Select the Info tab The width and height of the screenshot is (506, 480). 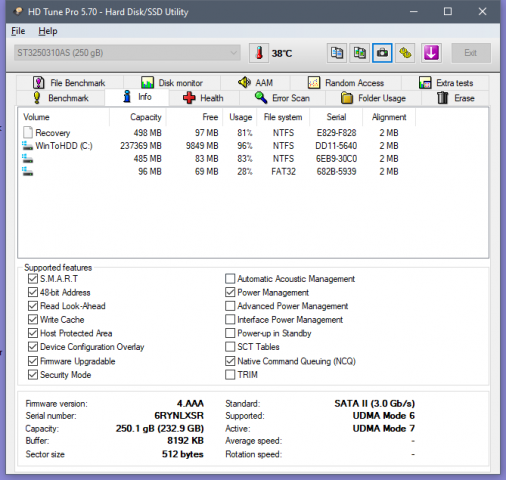(137, 97)
